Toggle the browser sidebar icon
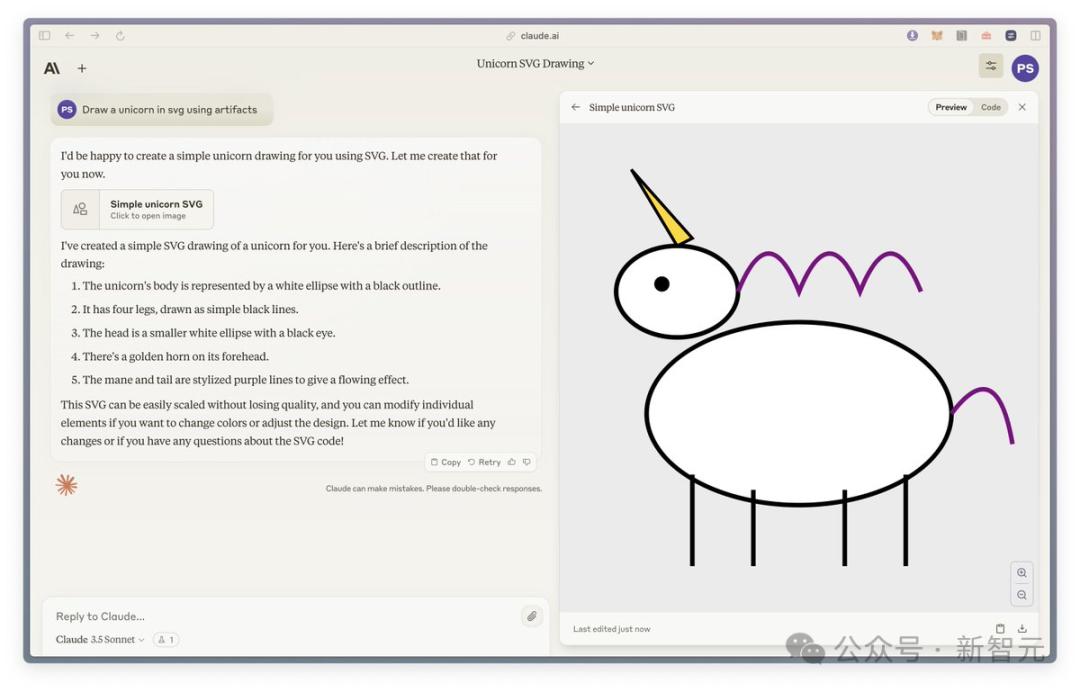Image resolution: width=1080 pixels, height=692 pixels. pyautogui.click(x=45, y=35)
